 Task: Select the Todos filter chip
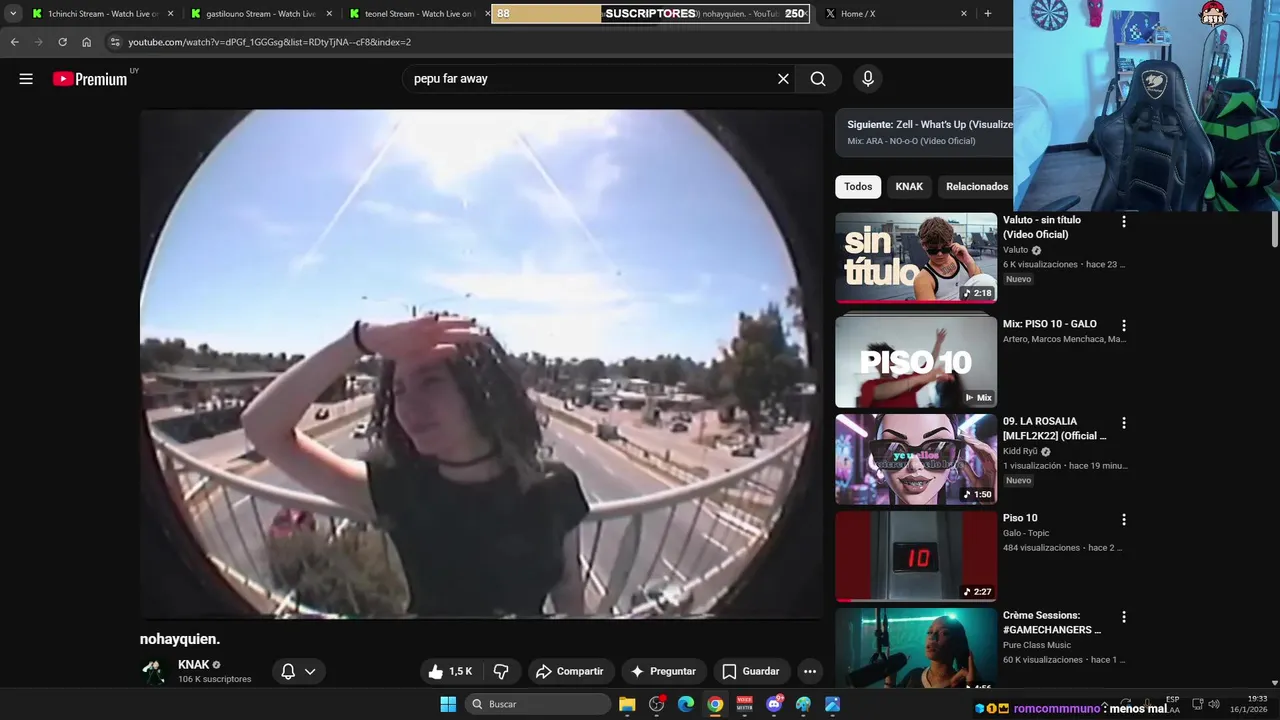click(x=858, y=187)
